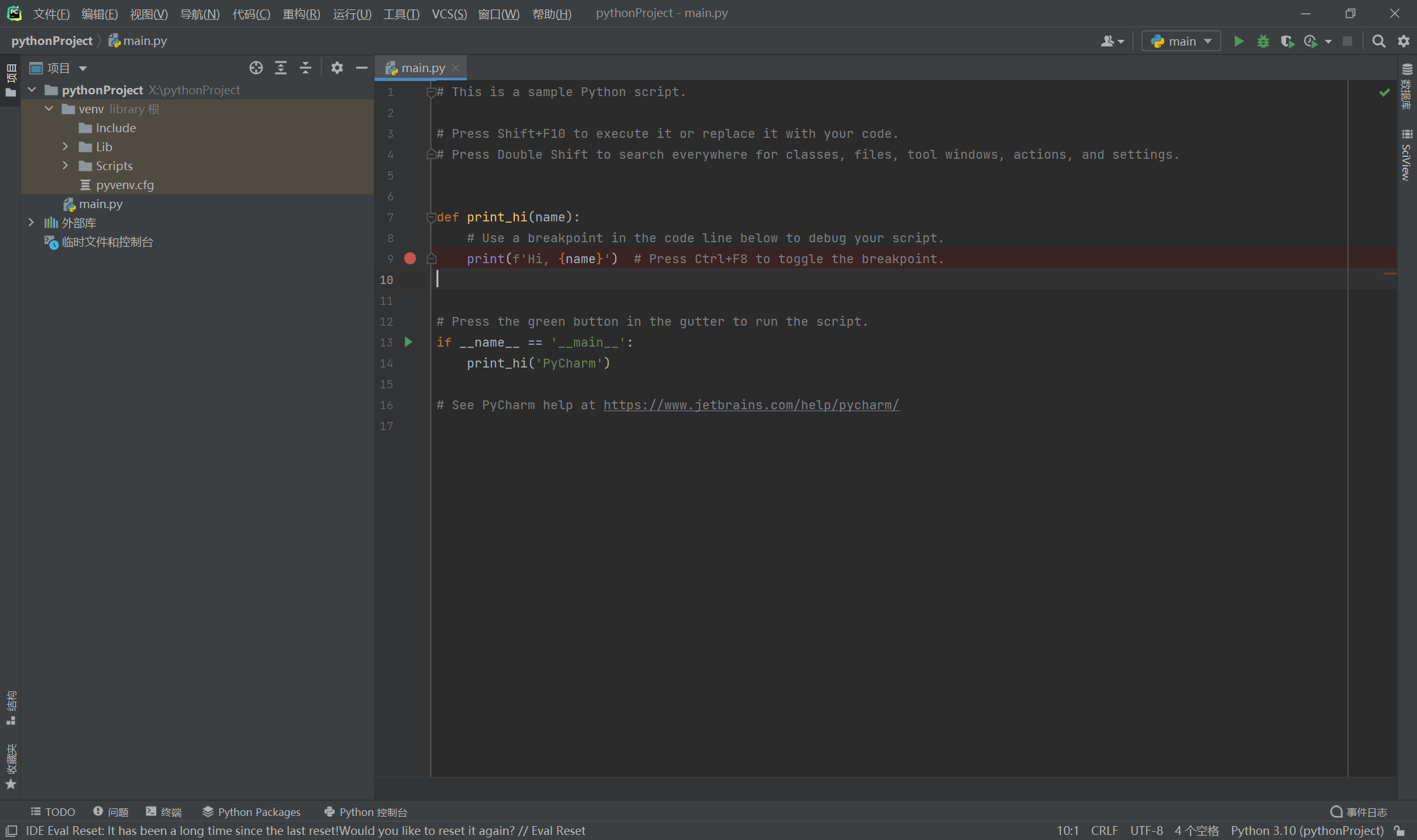This screenshot has width=1417, height=840.
Task: Open the Python Packages tool window
Action: (x=252, y=812)
